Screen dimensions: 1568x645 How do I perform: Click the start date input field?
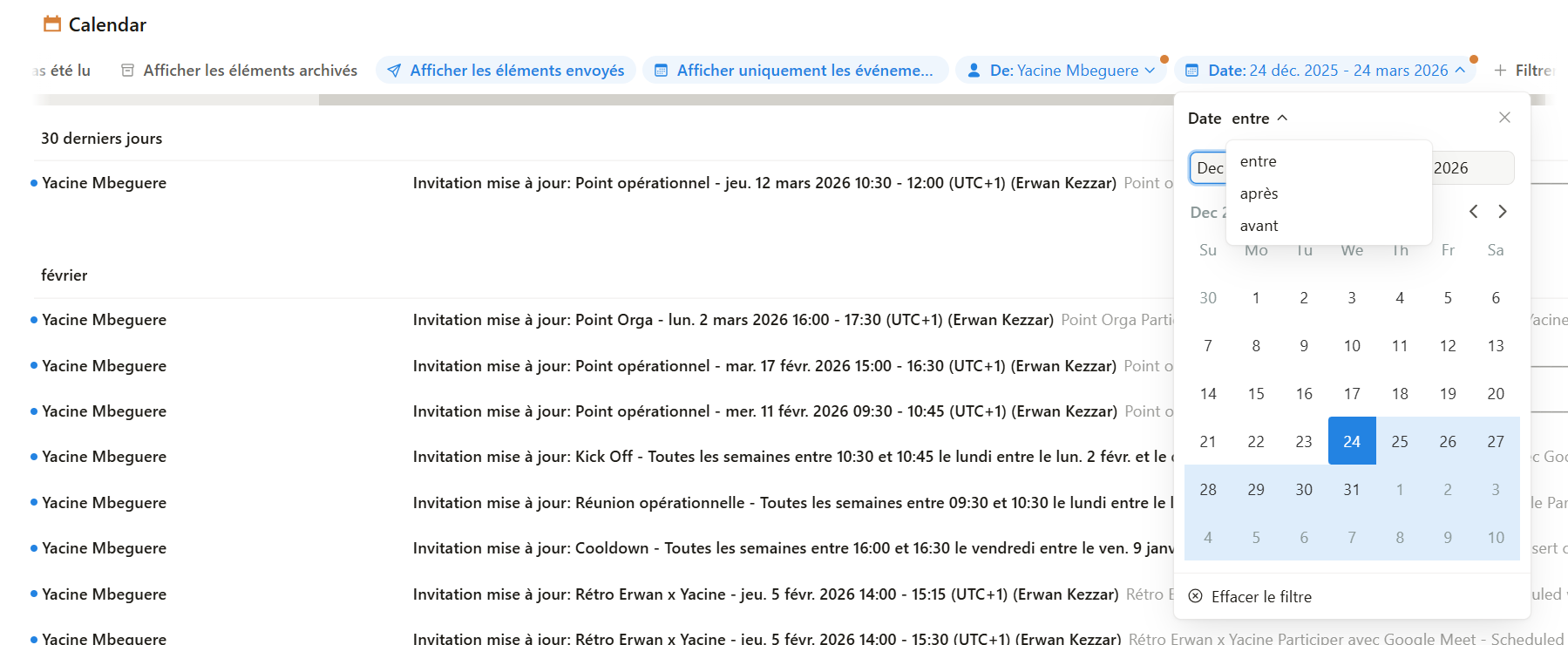[x=1208, y=168]
